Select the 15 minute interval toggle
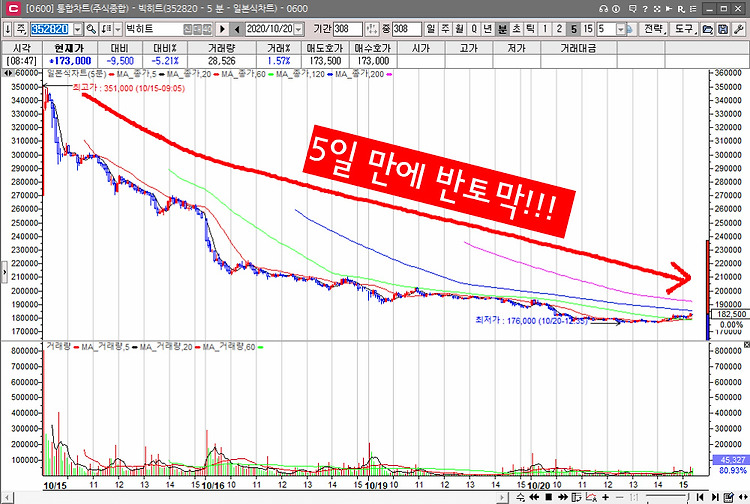Viewport: 750px width, 504px height. (x=588, y=29)
